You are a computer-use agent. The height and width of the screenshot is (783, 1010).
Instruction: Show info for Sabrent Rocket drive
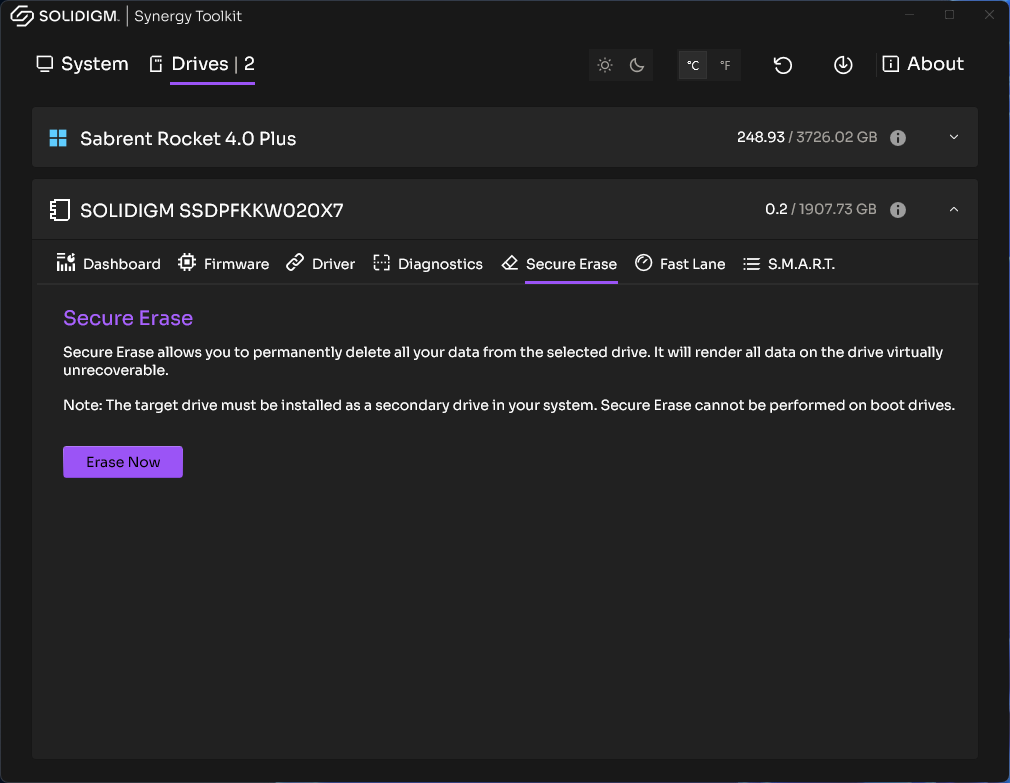[898, 138]
